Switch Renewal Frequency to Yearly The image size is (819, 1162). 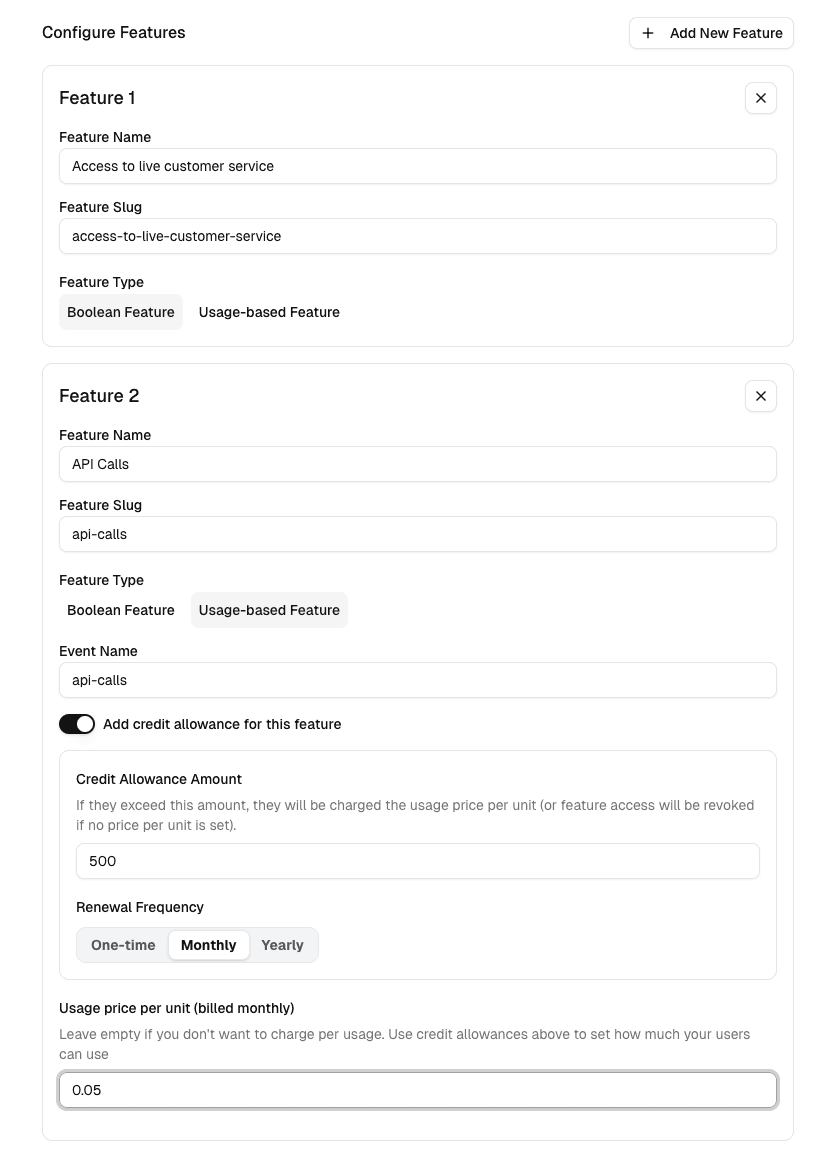coord(282,944)
